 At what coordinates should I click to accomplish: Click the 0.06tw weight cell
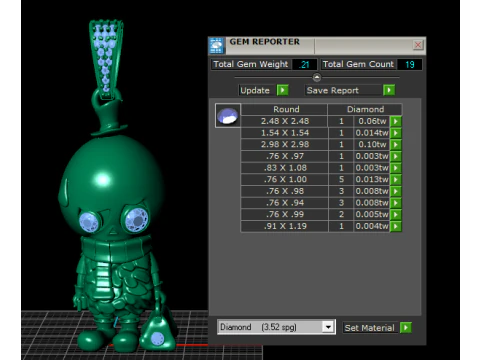tap(372, 121)
